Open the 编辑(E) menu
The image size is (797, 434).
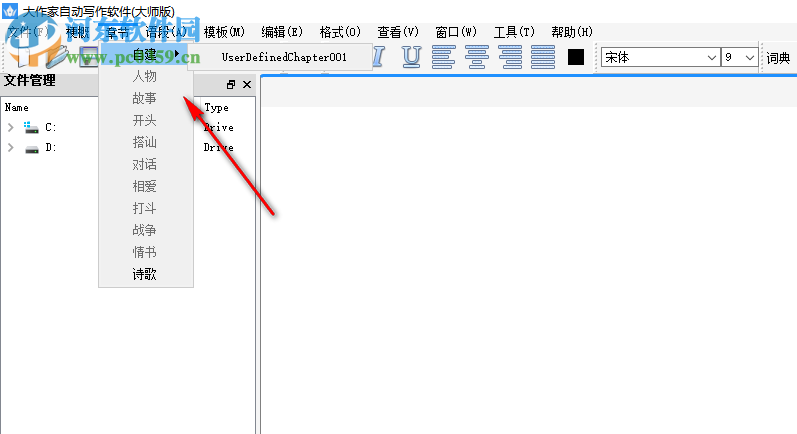[x=282, y=32]
